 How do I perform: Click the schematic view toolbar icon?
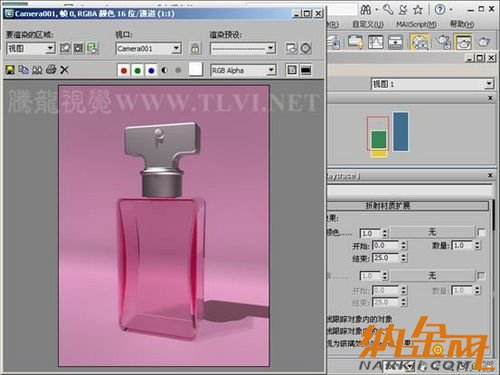click(395, 42)
